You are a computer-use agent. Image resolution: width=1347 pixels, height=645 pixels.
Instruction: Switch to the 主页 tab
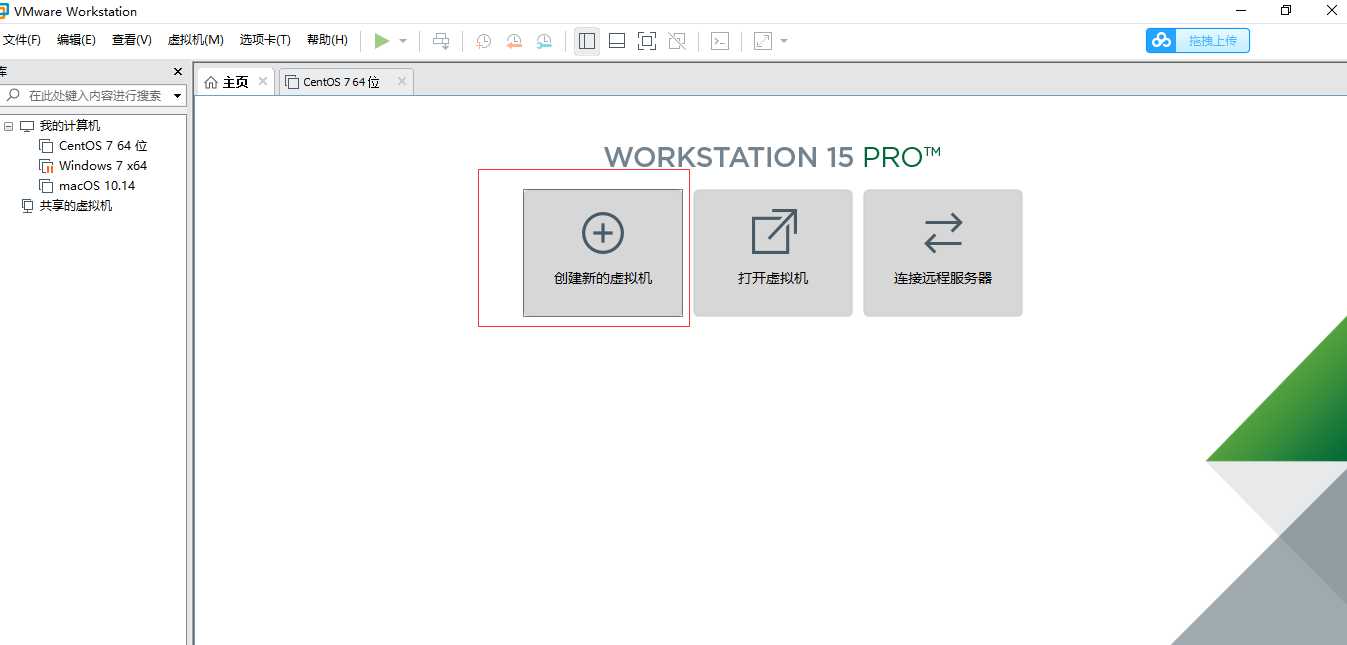tap(235, 82)
